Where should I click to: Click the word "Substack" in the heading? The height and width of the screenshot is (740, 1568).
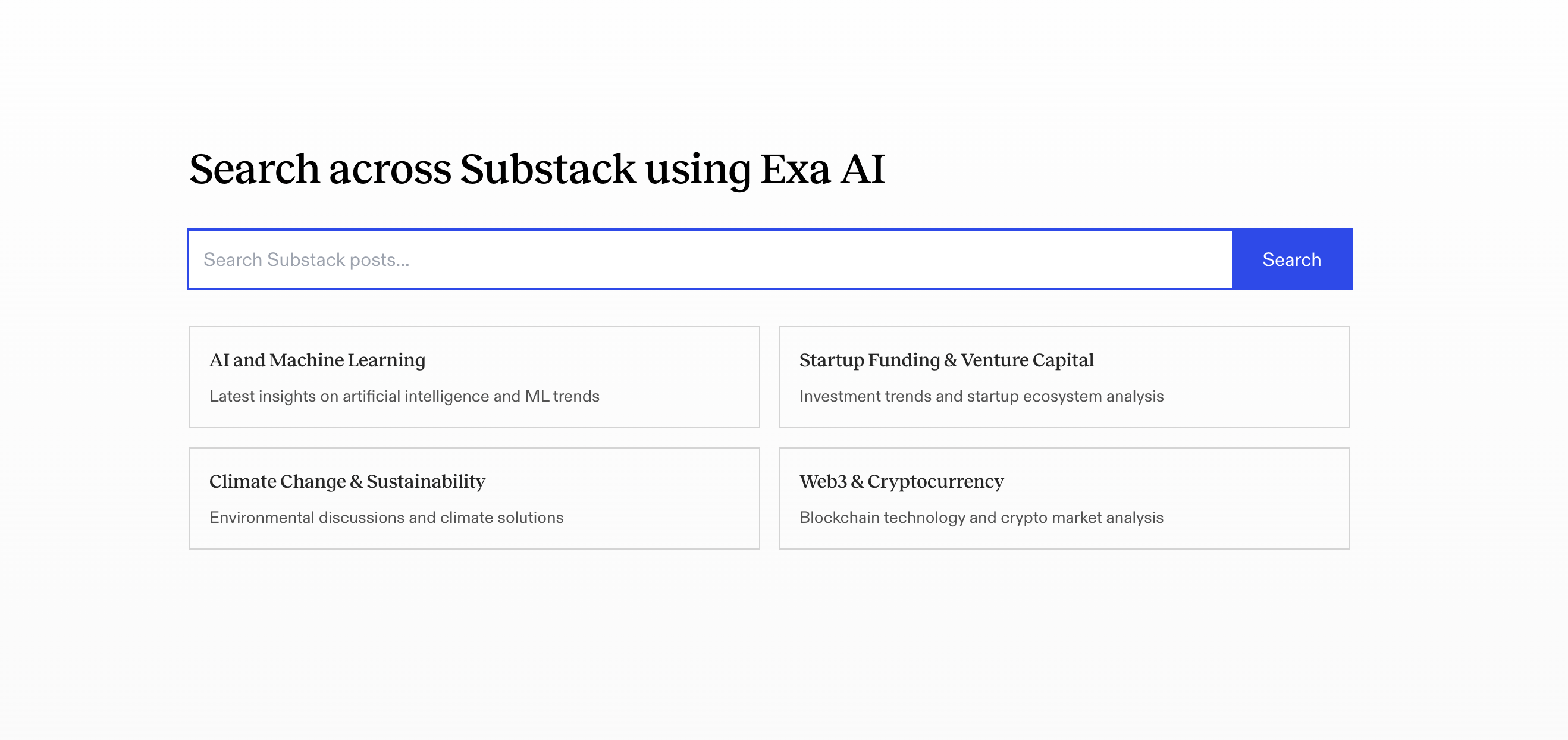(x=548, y=168)
